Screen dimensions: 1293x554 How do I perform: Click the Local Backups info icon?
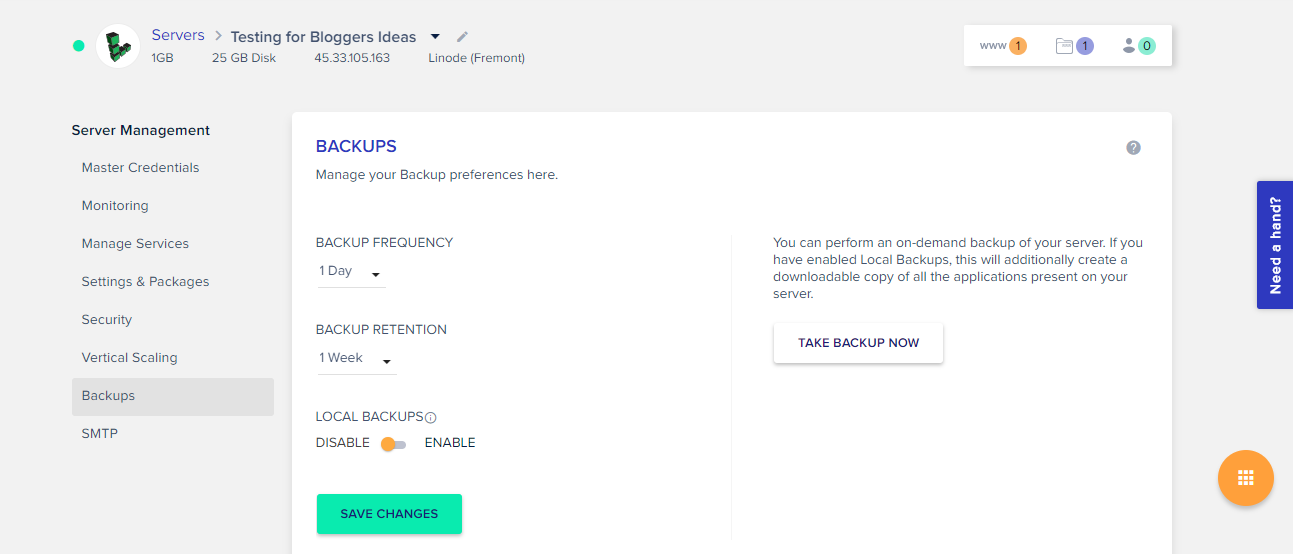(x=431, y=418)
